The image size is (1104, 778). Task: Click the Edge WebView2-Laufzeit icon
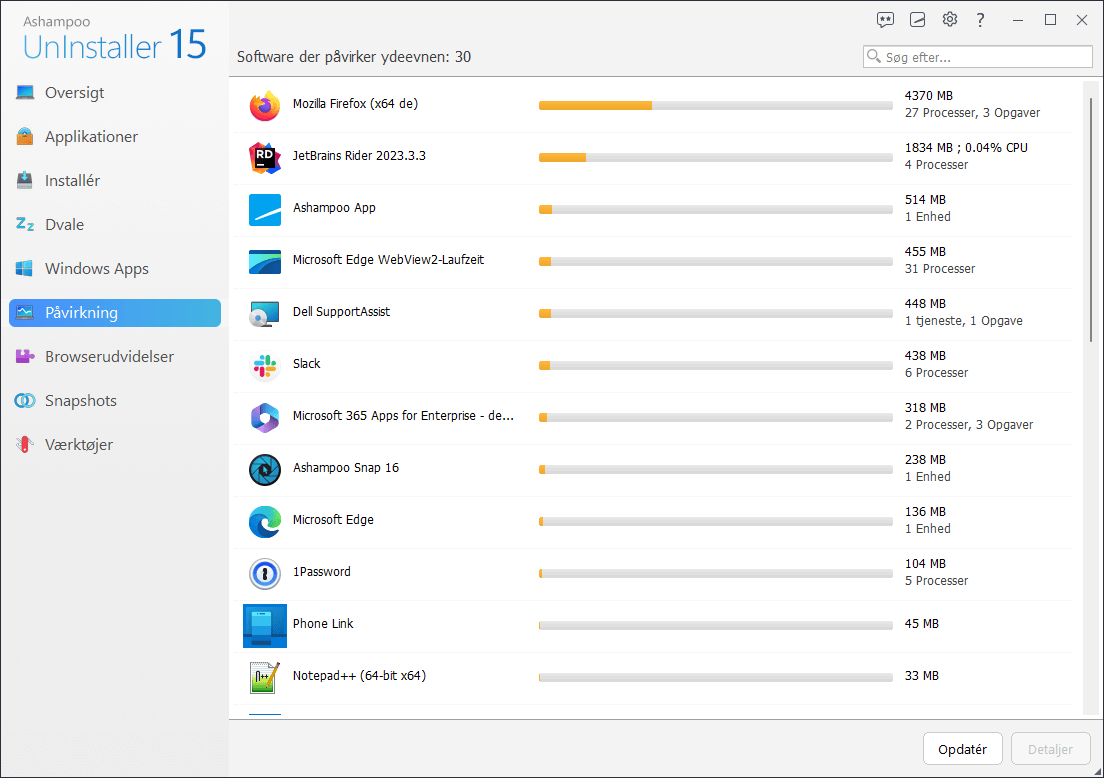click(x=265, y=262)
